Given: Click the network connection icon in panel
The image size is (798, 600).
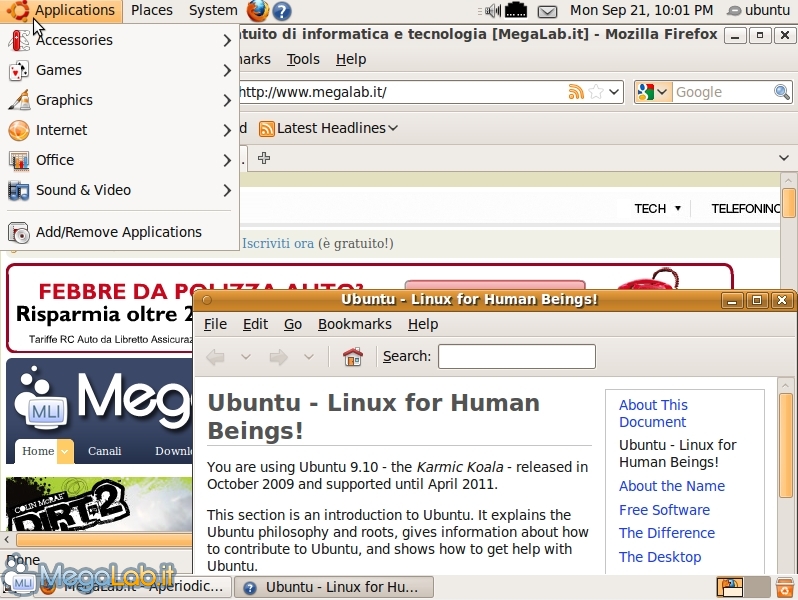Looking at the screenshot, I should tap(516, 11).
